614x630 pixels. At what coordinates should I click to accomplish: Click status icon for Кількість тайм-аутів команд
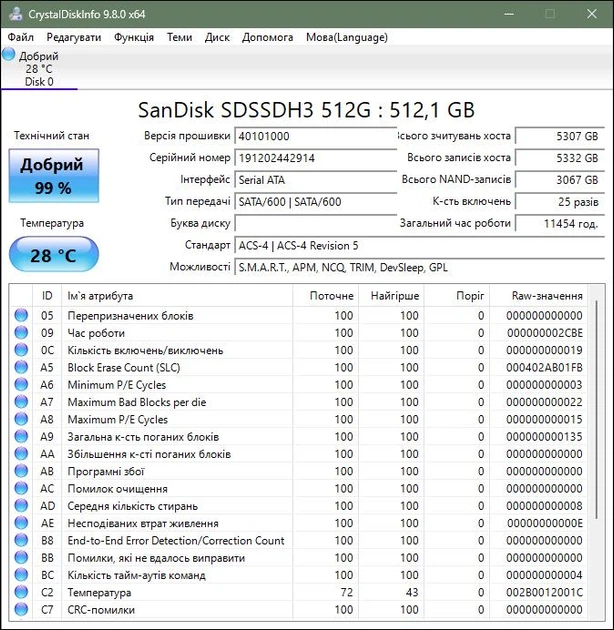(21, 575)
